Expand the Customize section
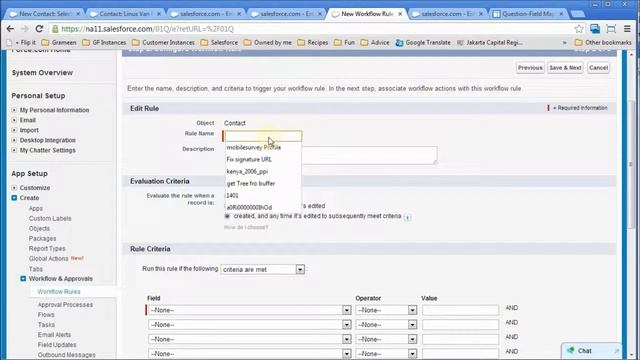The image size is (640, 360). point(14,188)
